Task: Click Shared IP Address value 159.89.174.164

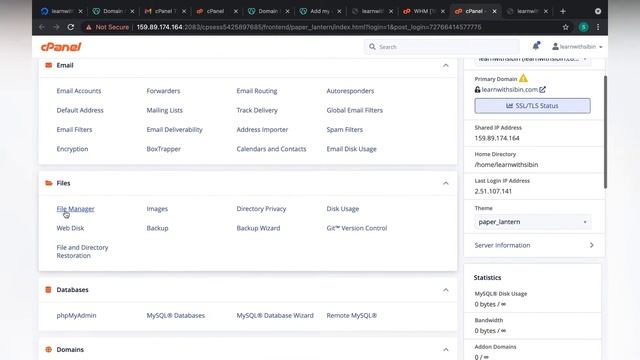Action: (497, 138)
